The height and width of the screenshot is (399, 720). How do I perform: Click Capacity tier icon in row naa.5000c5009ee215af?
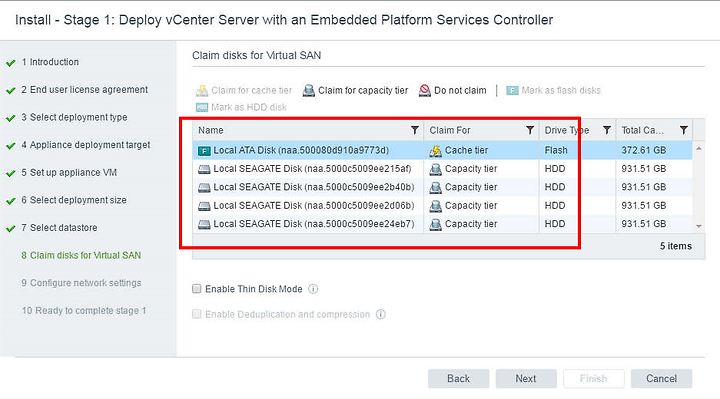[435, 169]
